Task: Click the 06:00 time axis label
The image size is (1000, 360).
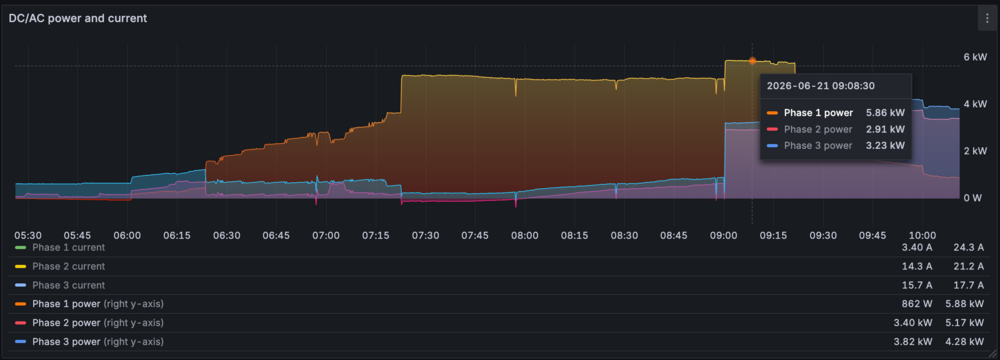Action: [x=127, y=236]
